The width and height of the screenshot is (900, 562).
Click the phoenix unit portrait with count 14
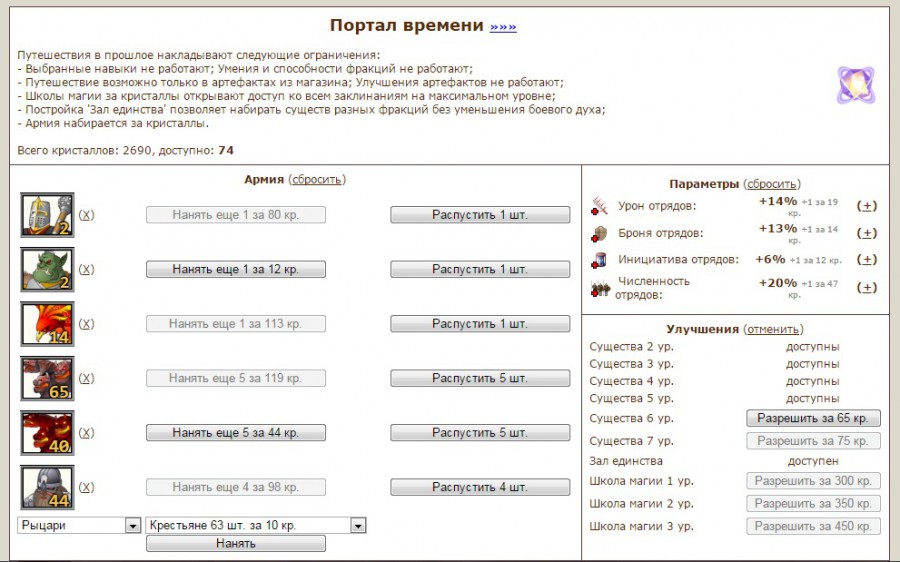click(47, 324)
